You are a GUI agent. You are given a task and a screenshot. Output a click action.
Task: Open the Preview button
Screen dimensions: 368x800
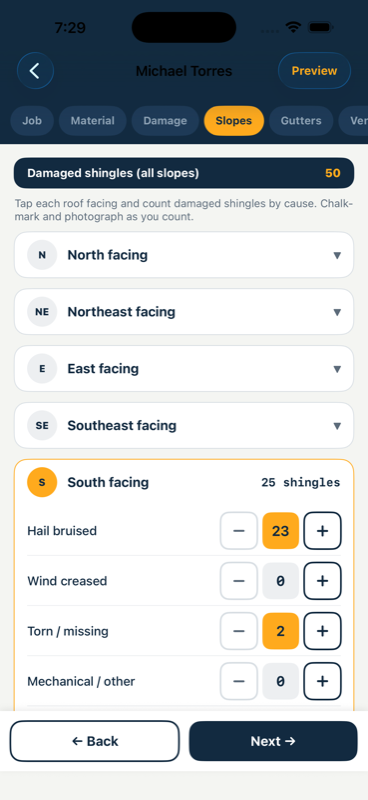(314, 71)
